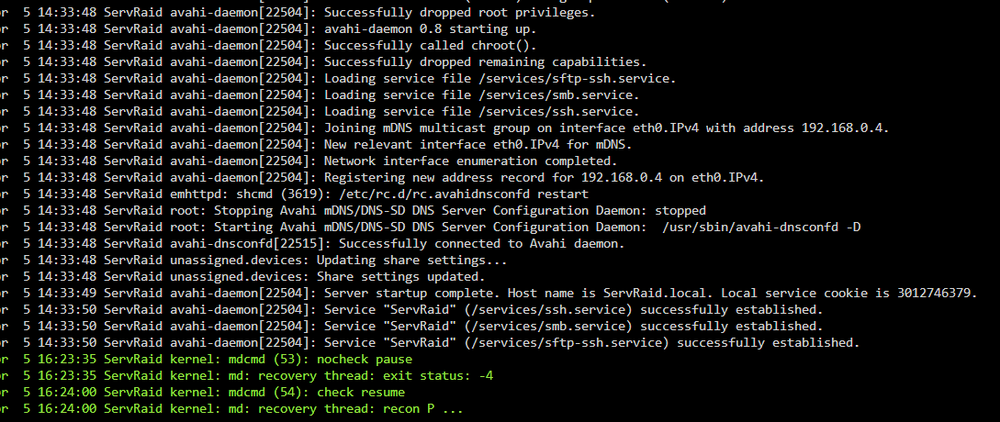
Task: Click the green 'recovery thread: recon P' line
Action: (232, 409)
